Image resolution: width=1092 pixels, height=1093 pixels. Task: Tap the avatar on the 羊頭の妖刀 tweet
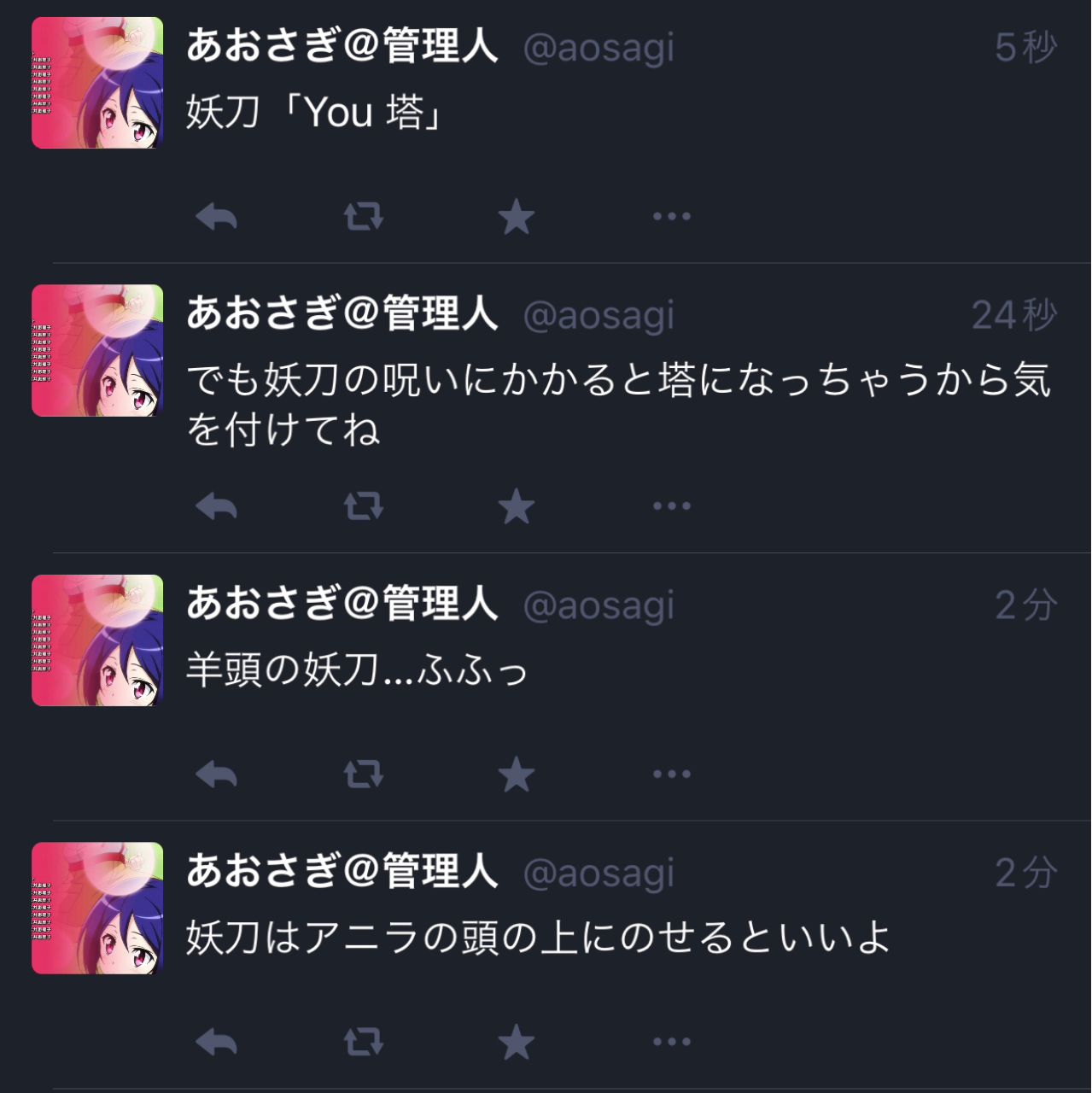(97, 640)
